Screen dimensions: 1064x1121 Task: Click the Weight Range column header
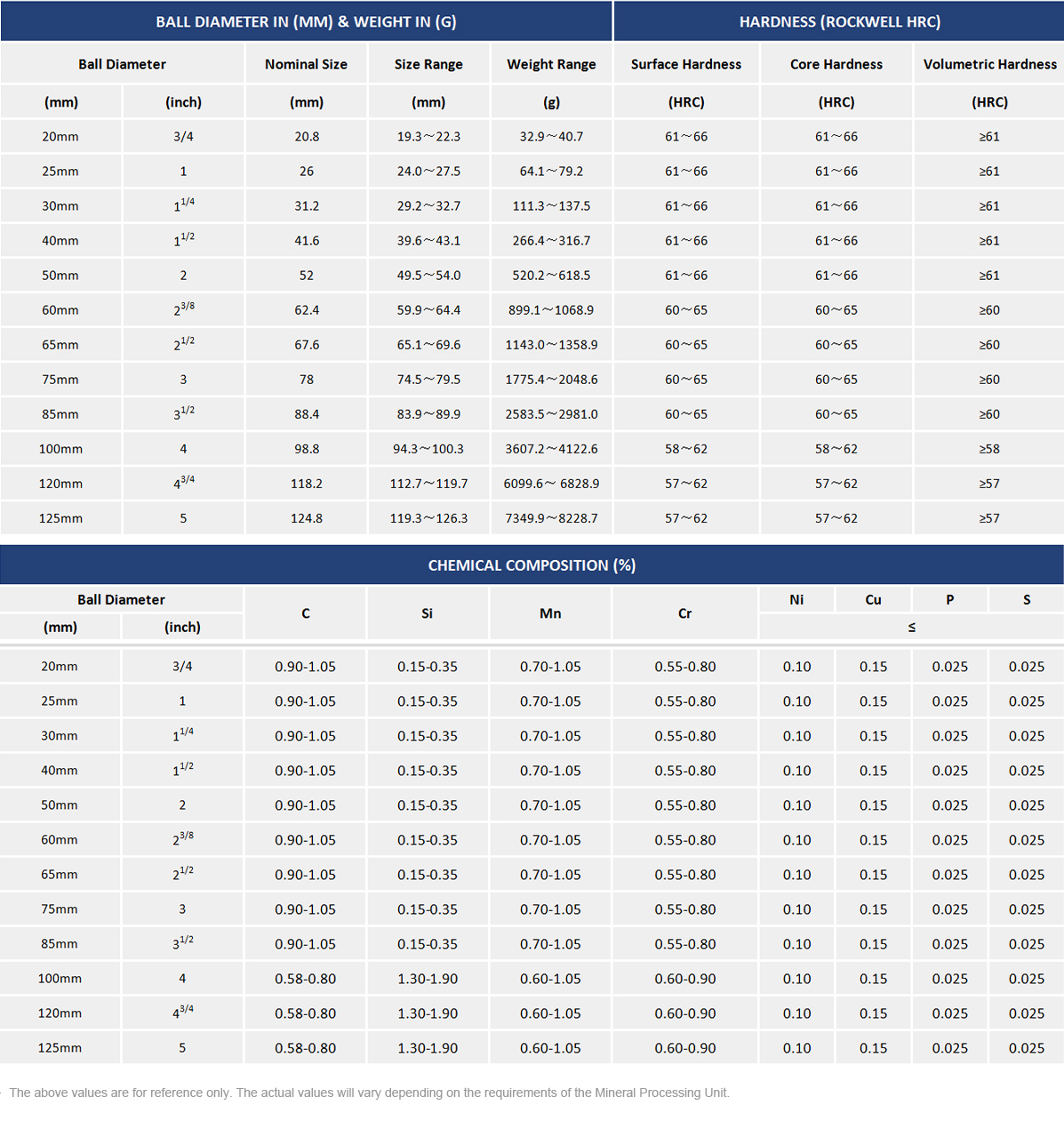click(x=551, y=64)
